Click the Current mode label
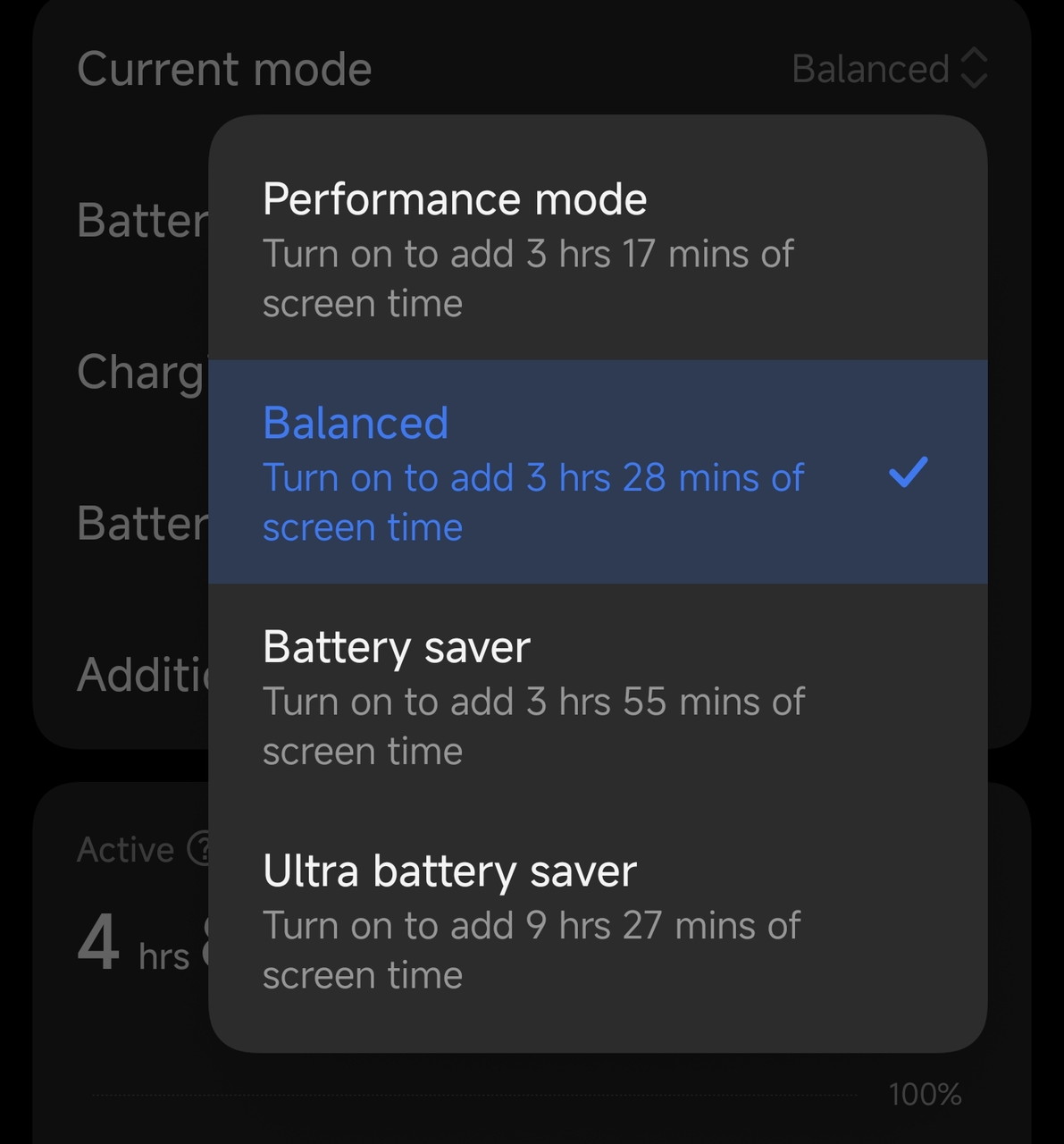1064x1144 pixels. coord(224,69)
